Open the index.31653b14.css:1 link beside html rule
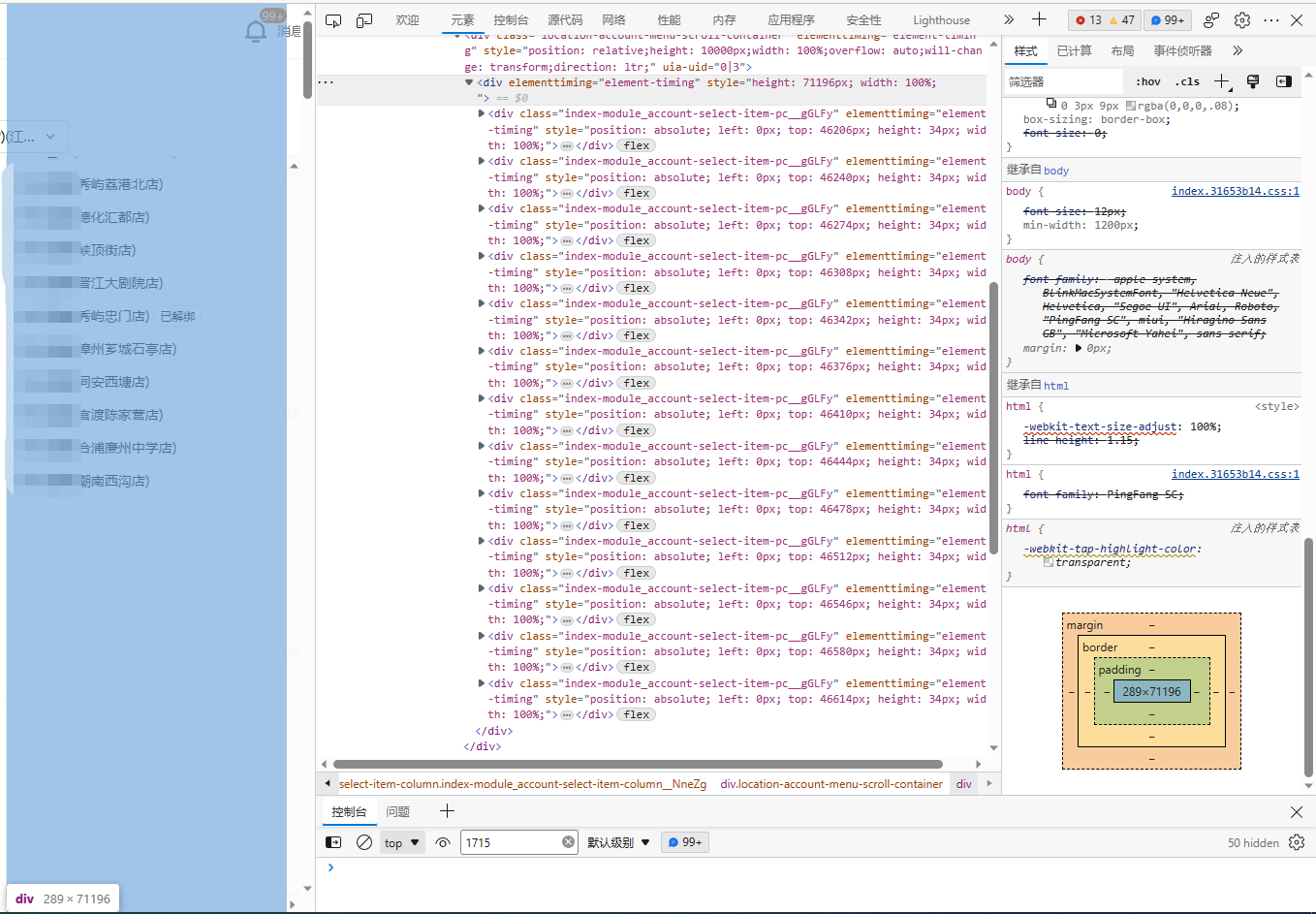The width and height of the screenshot is (1316, 914). 1235,474
